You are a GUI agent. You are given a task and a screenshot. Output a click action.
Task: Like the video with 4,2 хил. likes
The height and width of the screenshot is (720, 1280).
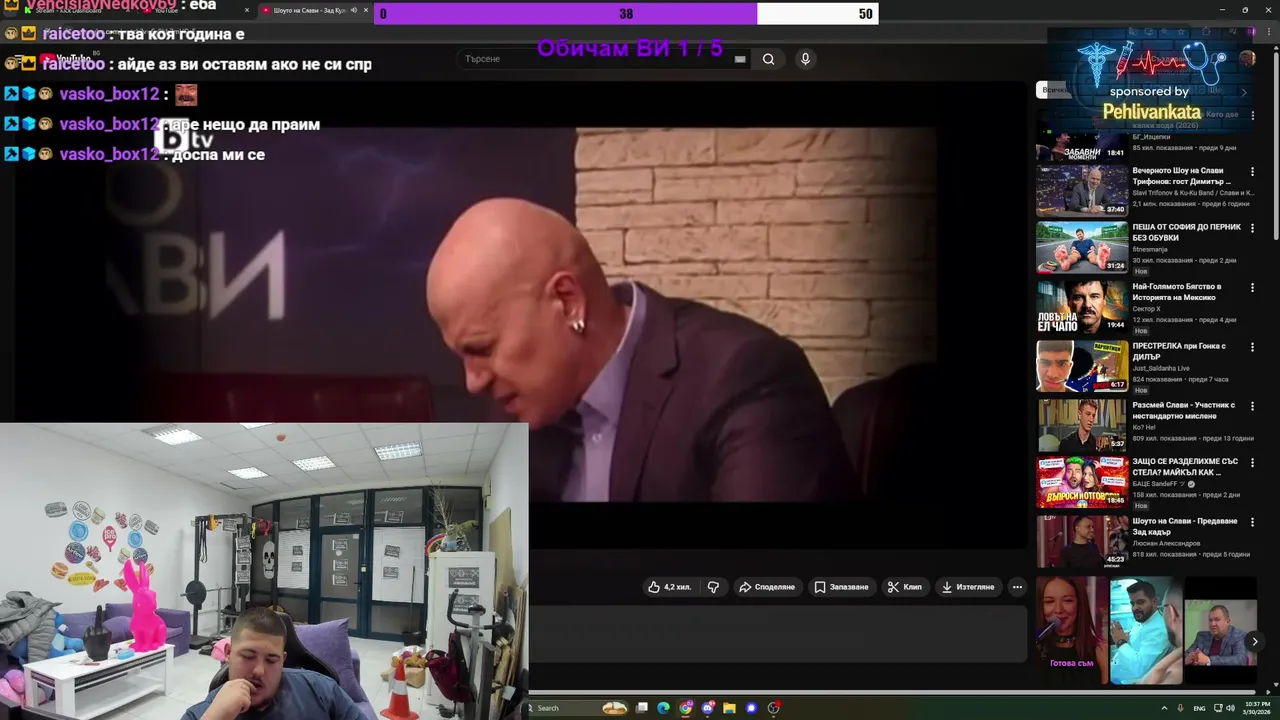669,587
